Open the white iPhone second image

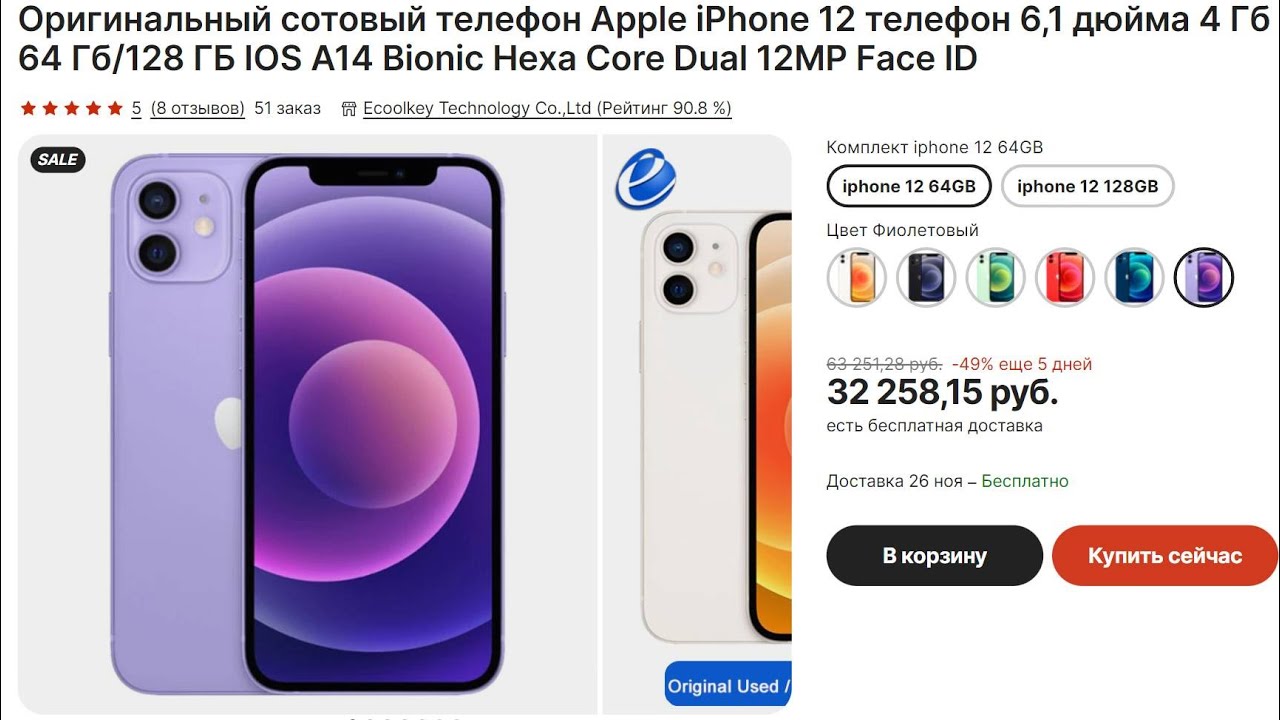pos(697,424)
